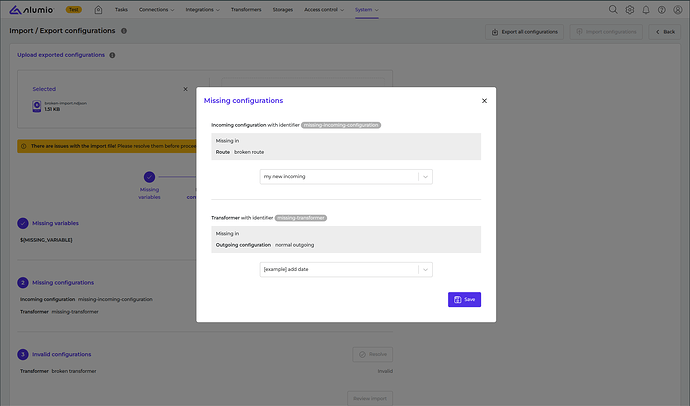This screenshot has height=406, width=690.
Task: Click the Alumio logo
Action: (x=33, y=10)
